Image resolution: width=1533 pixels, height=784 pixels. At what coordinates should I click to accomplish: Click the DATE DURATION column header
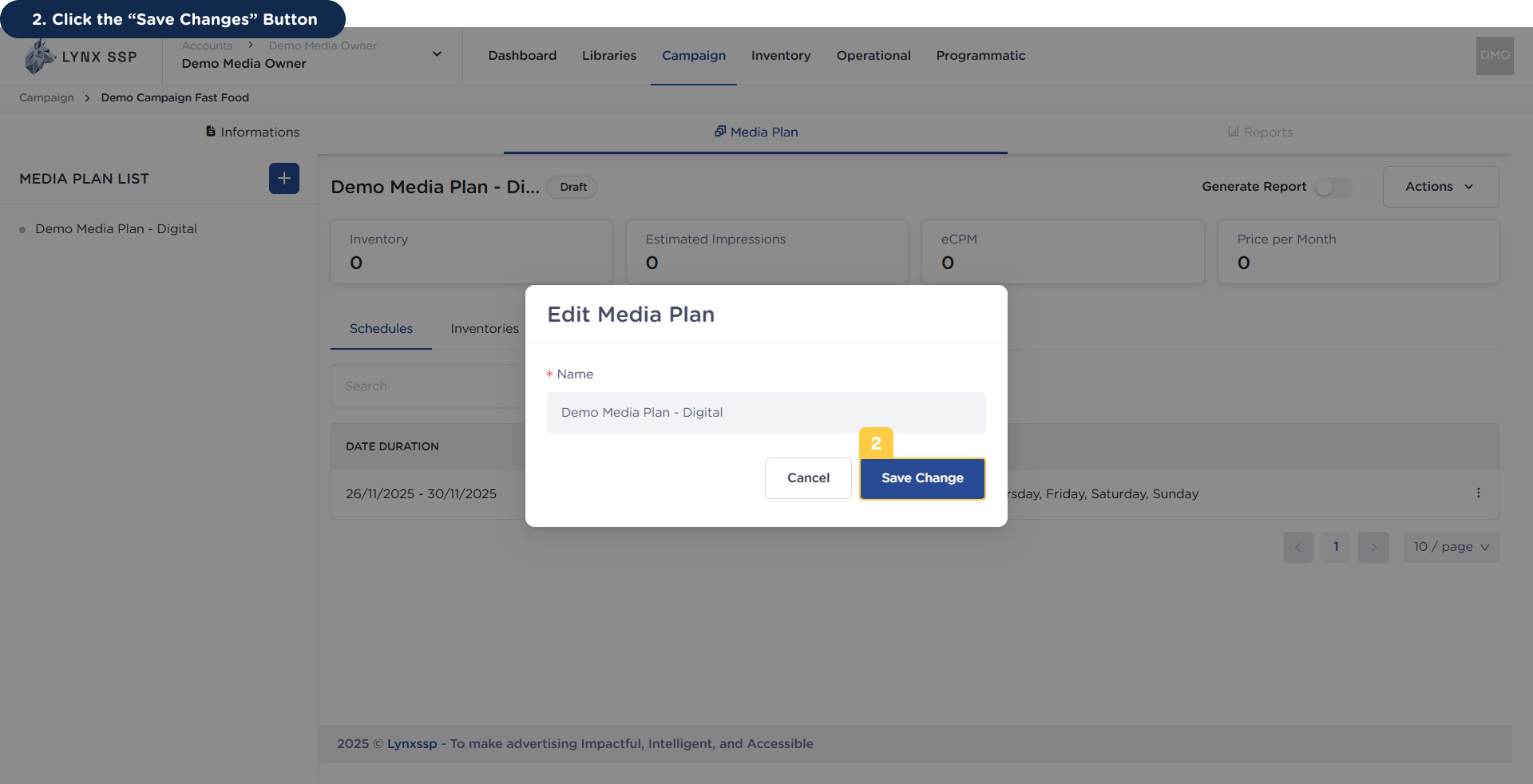pyautogui.click(x=392, y=446)
